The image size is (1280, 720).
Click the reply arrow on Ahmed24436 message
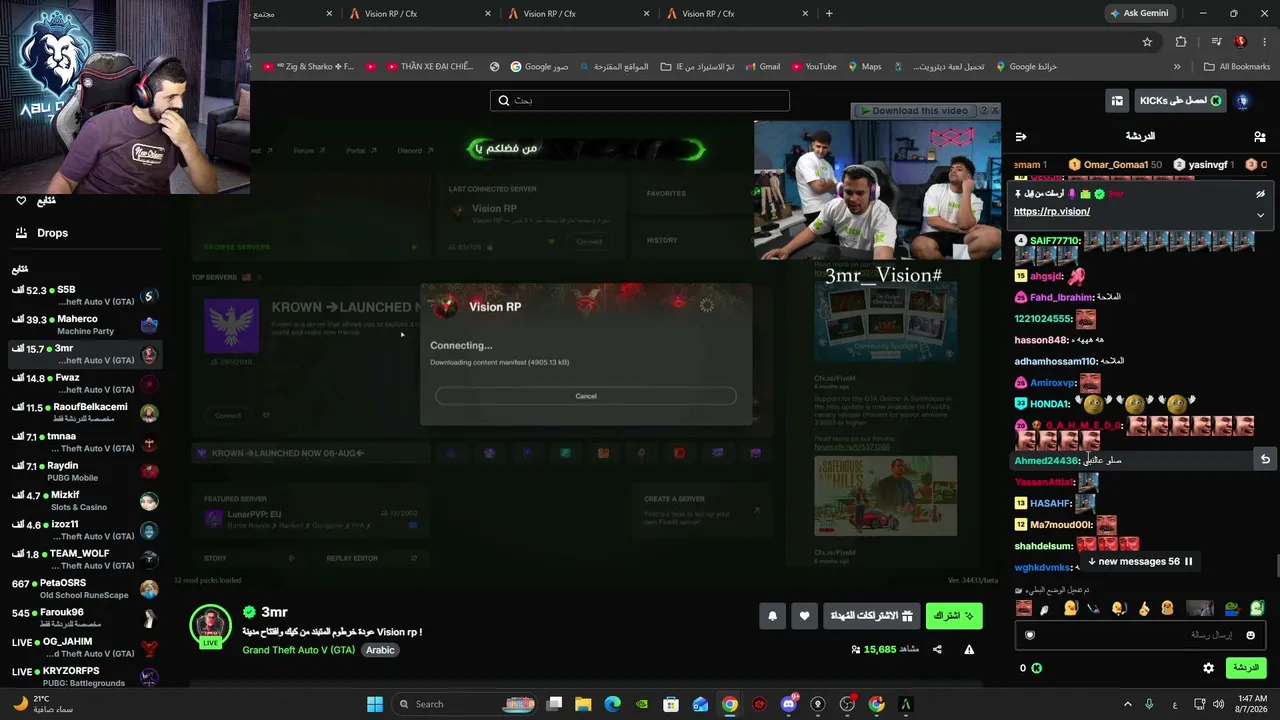(1265, 459)
